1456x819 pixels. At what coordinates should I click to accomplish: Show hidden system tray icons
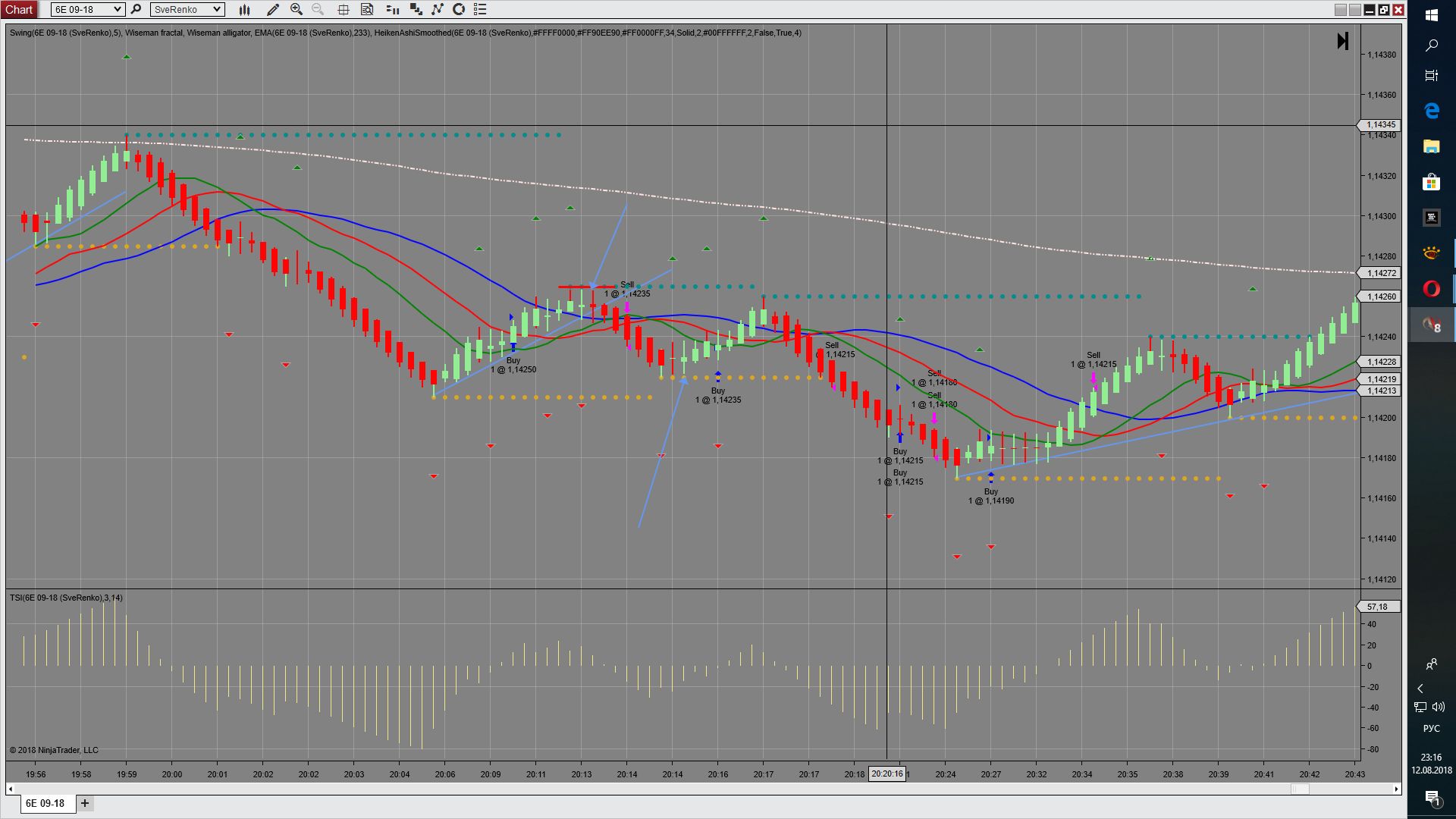1420,689
